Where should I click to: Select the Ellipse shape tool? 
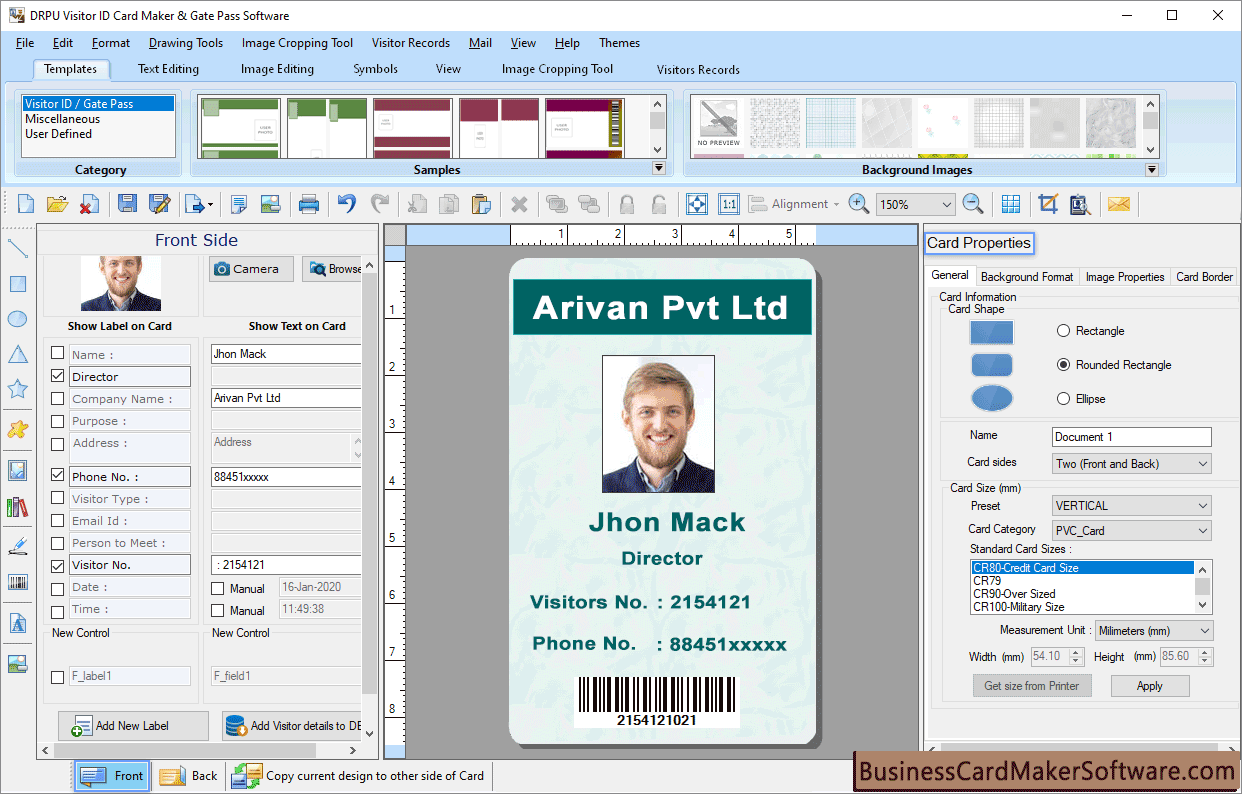(x=17, y=318)
